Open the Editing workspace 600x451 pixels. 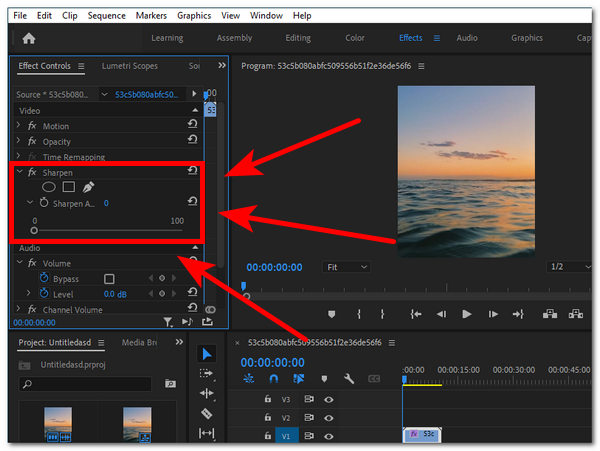coord(297,38)
